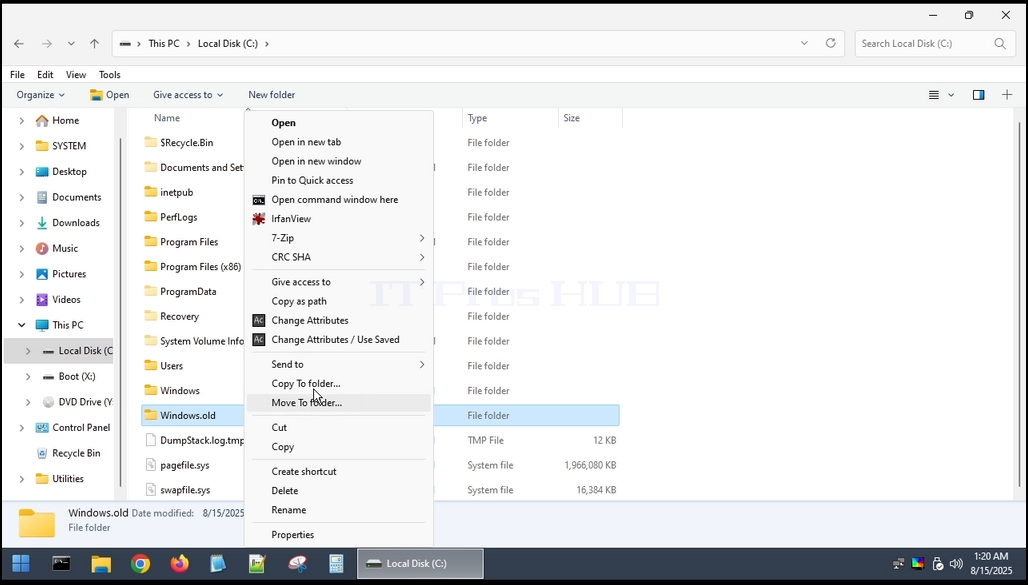Refresh the Local Disk (C:) view
The height and width of the screenshot is (585, 1028).
coord(831,43)
